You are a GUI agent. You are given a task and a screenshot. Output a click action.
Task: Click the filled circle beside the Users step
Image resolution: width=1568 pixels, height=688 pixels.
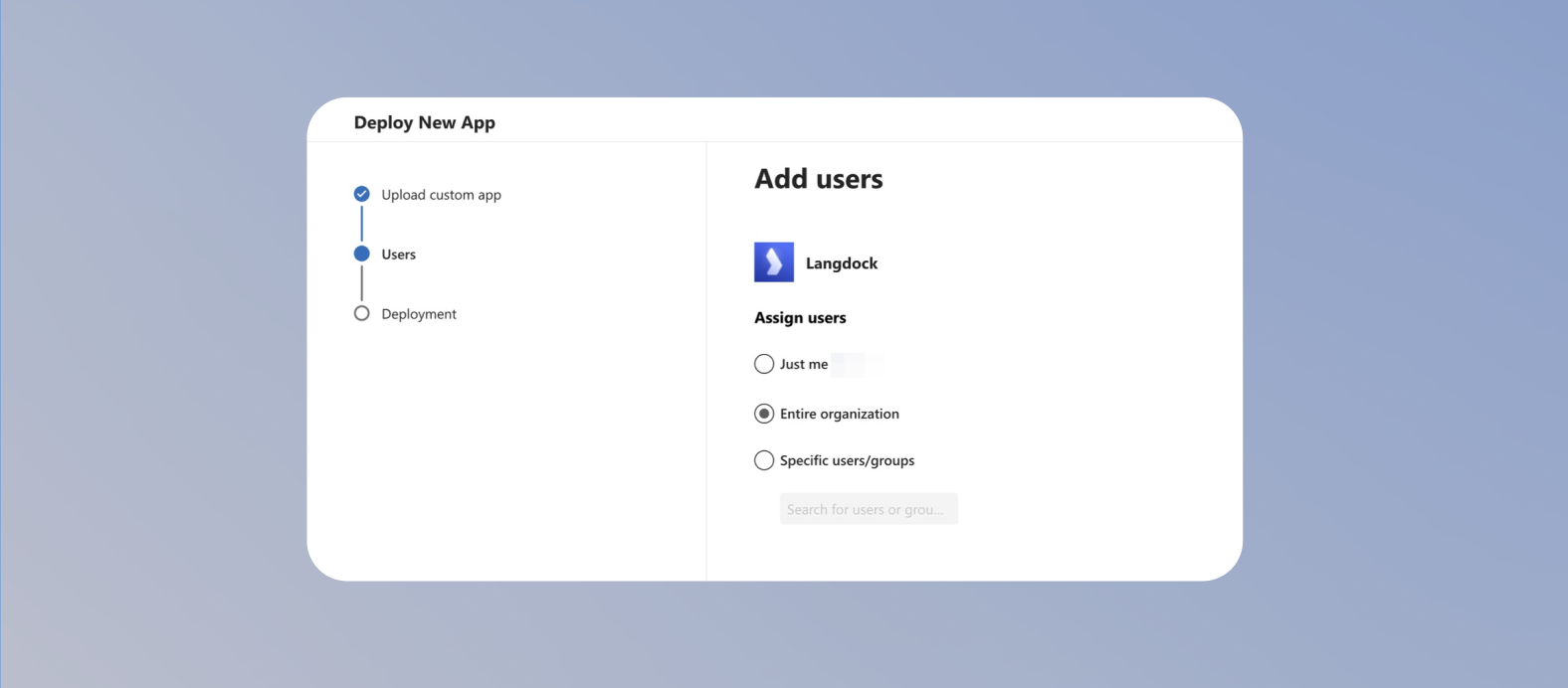point(362,254)
